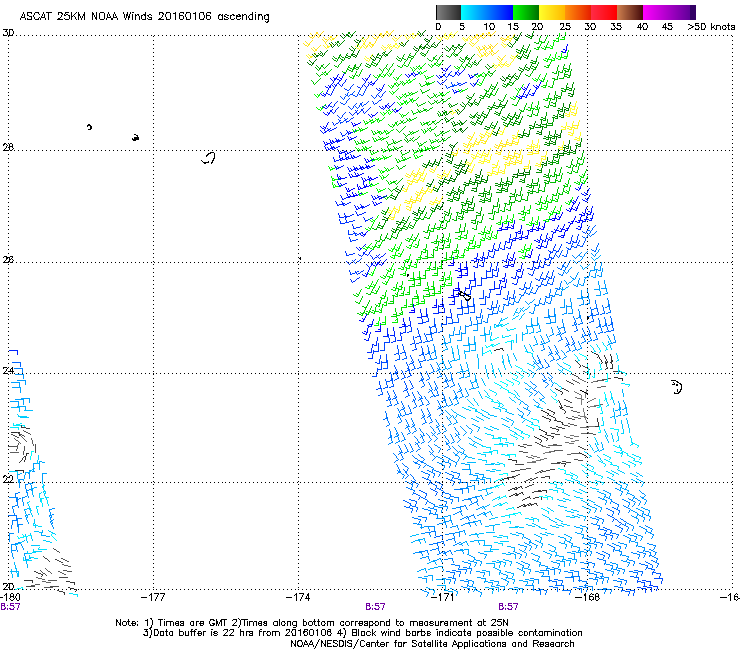The width and height of the screenshot is (740, 650).
Task: Click the '45' label under the color scale
Action: (667, 27)
